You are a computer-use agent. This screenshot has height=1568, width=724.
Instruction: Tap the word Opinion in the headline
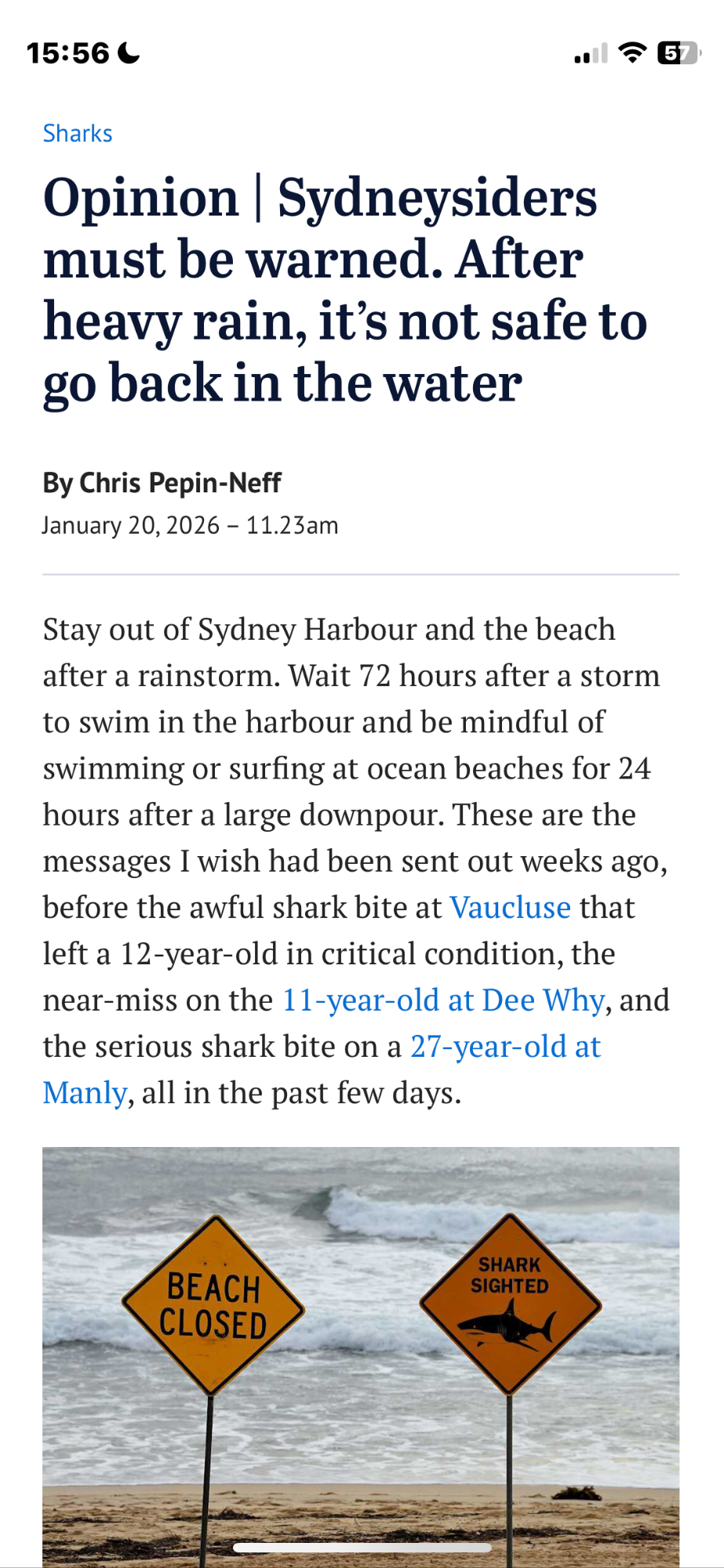coord(141,198)
